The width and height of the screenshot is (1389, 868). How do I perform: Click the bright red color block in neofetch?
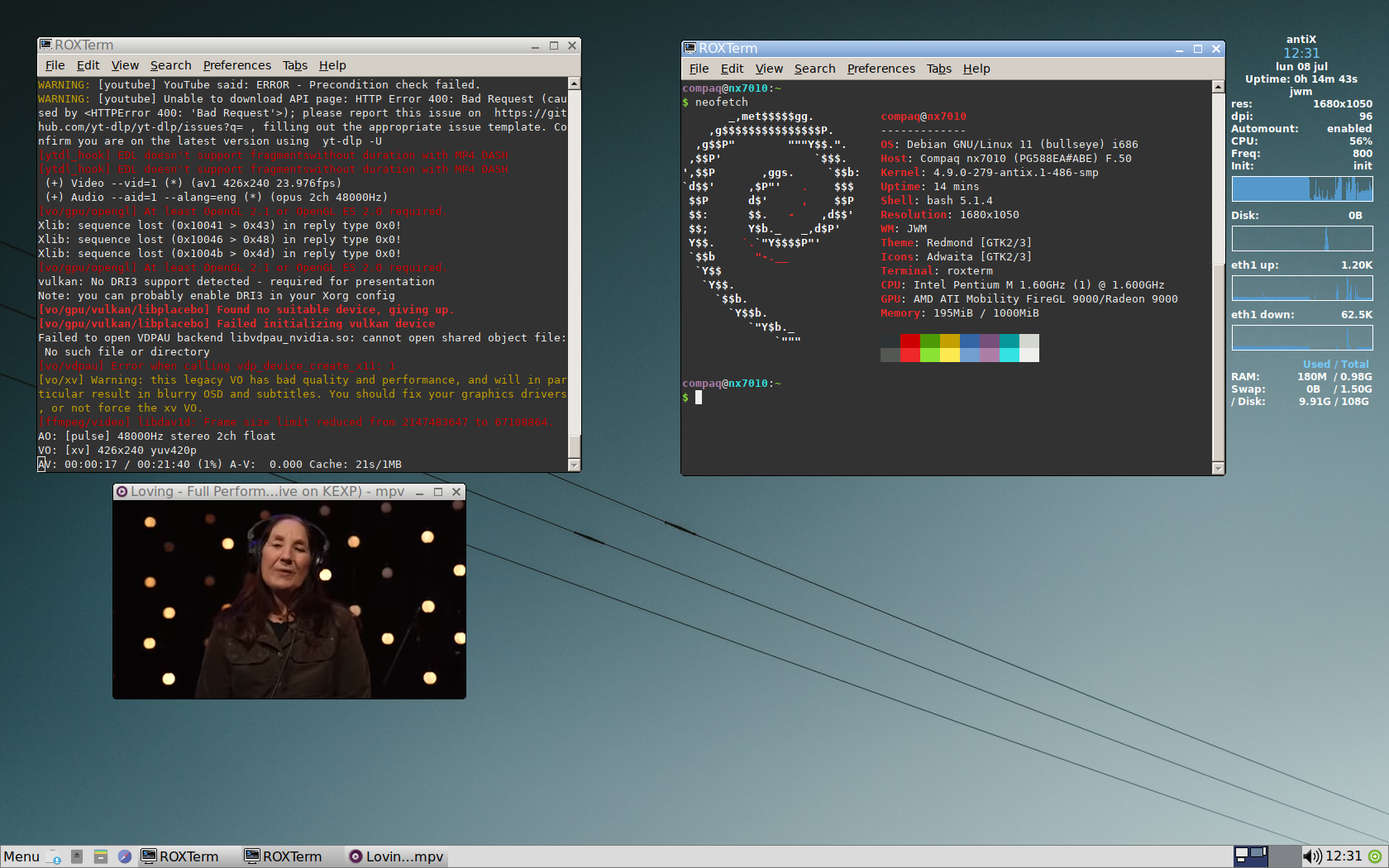909,355
